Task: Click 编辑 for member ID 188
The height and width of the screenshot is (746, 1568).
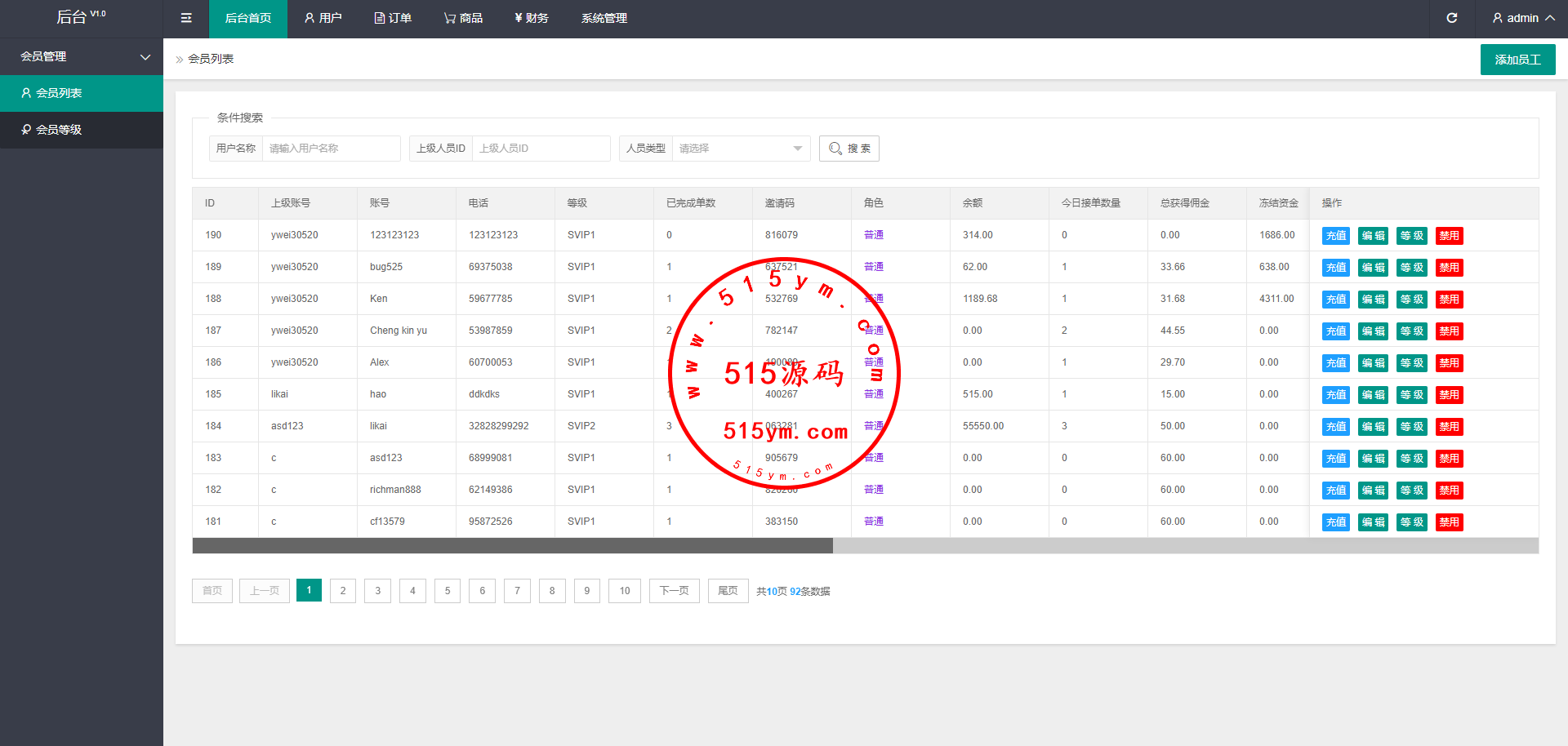Action: click(1373, 300)
